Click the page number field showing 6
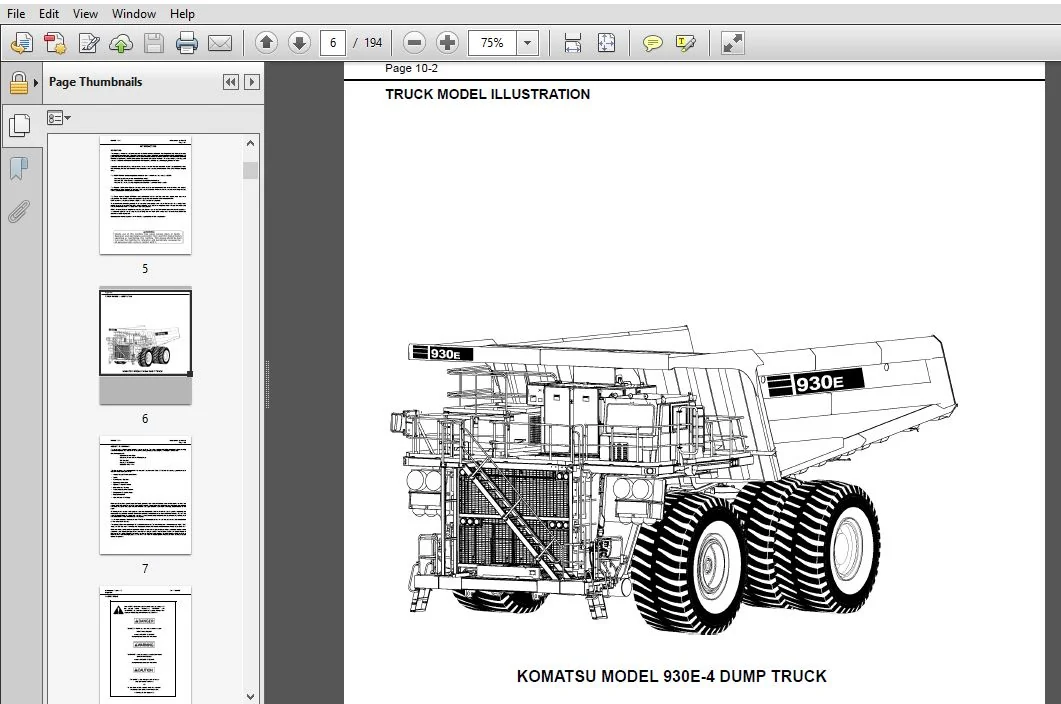This screenshot has width=1061, height=704. pos(333,43)
